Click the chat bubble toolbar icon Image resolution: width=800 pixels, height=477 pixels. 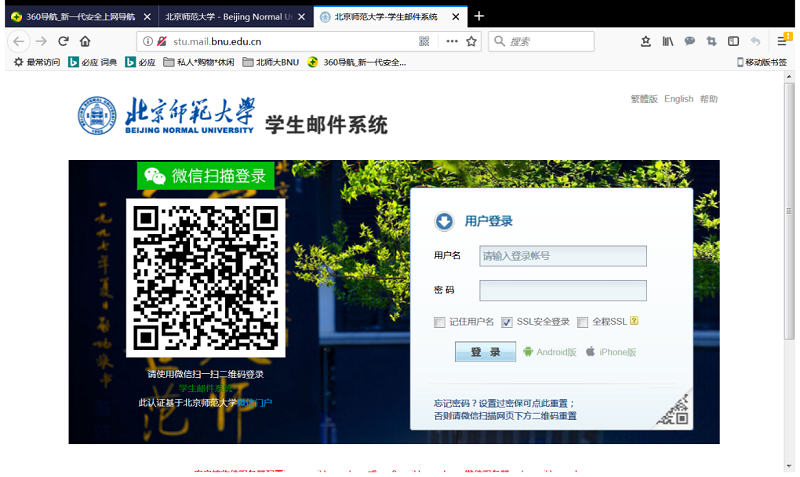click(x=690, y=41)
